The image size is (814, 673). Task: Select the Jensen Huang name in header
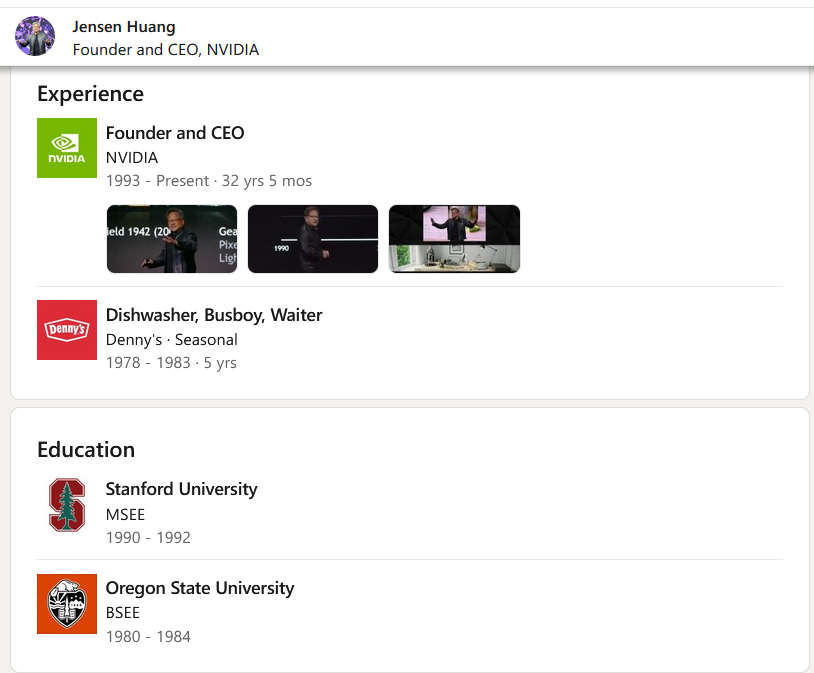pos(124,26)
